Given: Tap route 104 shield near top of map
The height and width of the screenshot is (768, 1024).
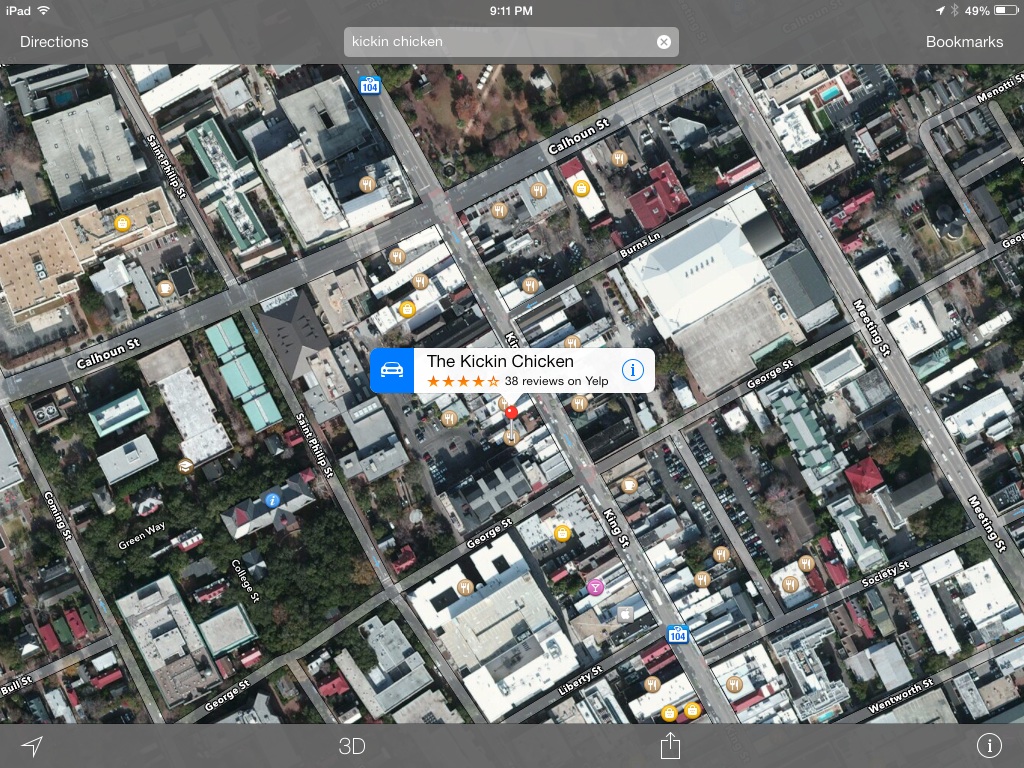Looking at the screenshot, I should coord(370,86).
